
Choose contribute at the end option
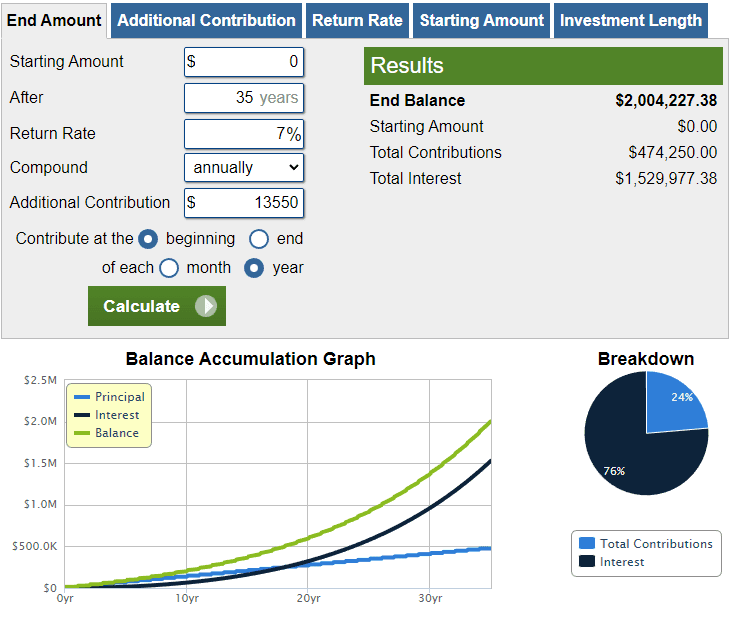coord(259,239)
